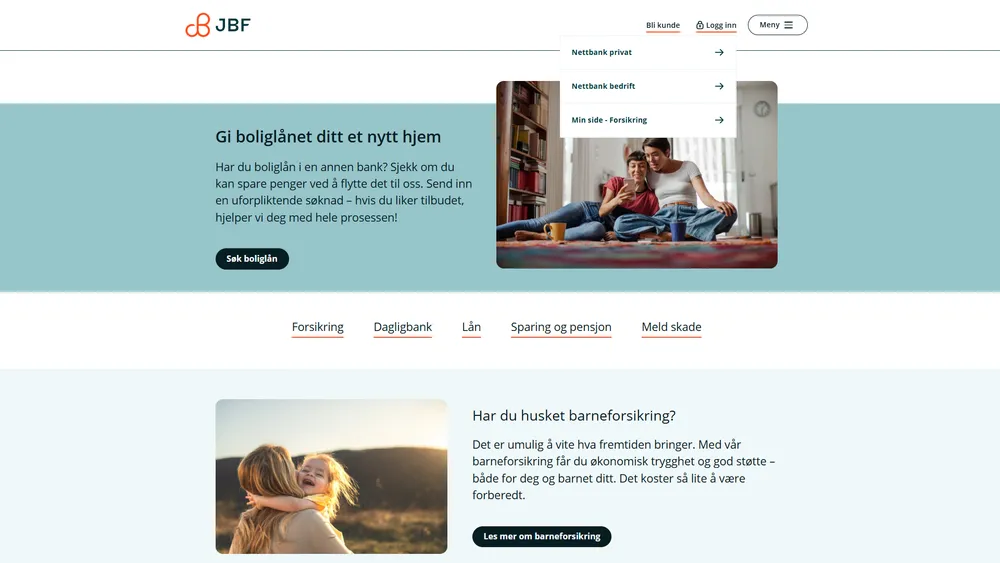Select Nettbank bedrift menu entry
Screen dimensions: 1000x563
[648, 86]
